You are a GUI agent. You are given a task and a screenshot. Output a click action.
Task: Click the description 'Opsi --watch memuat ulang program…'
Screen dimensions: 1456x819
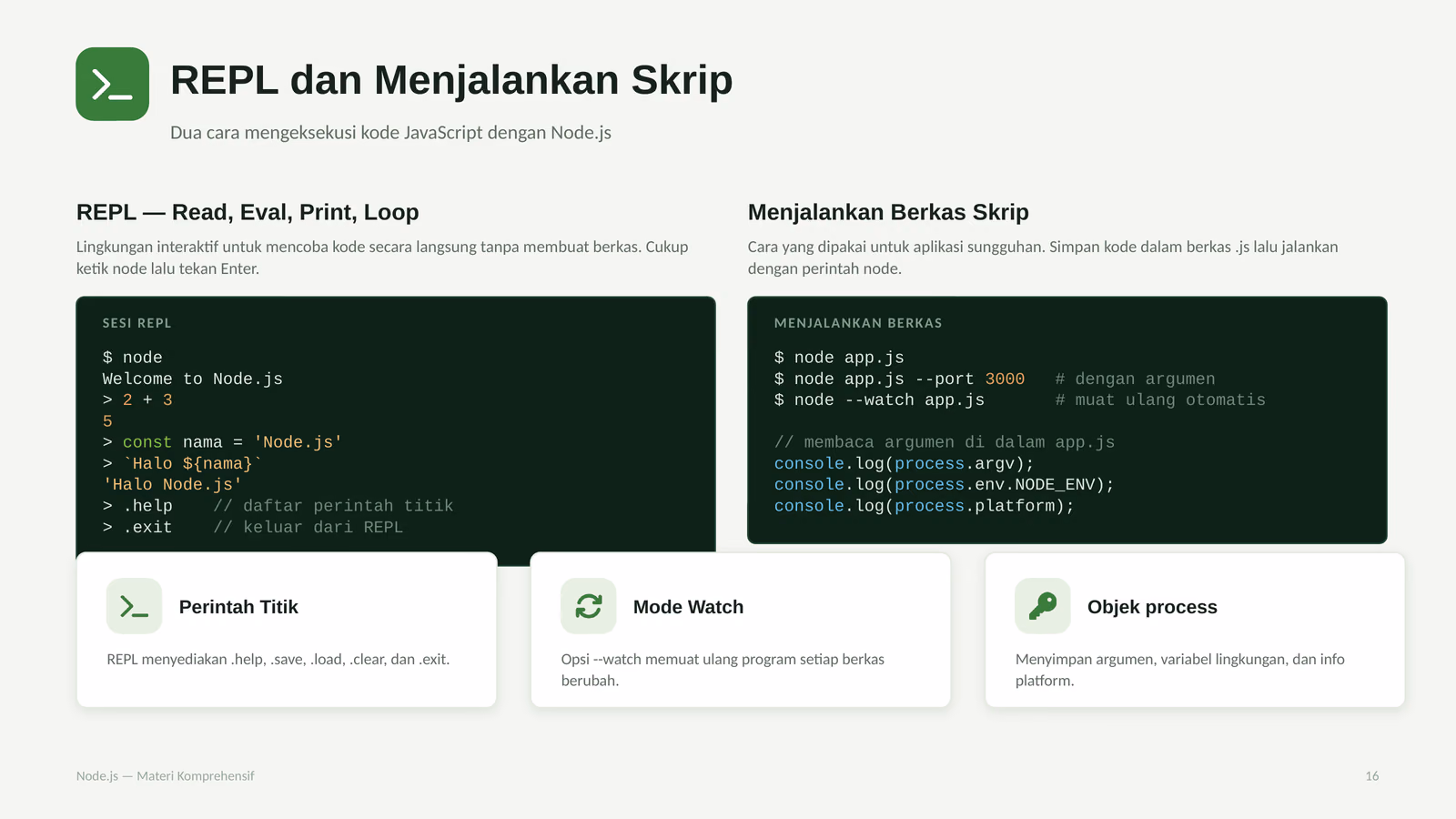pyautogui.click(x=723, y=670)
